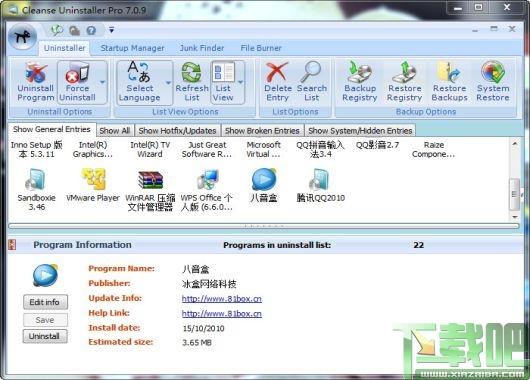Choose the List View button
Image resolution: width=530 pixels, height=380 pixels.
click(223, 82)
